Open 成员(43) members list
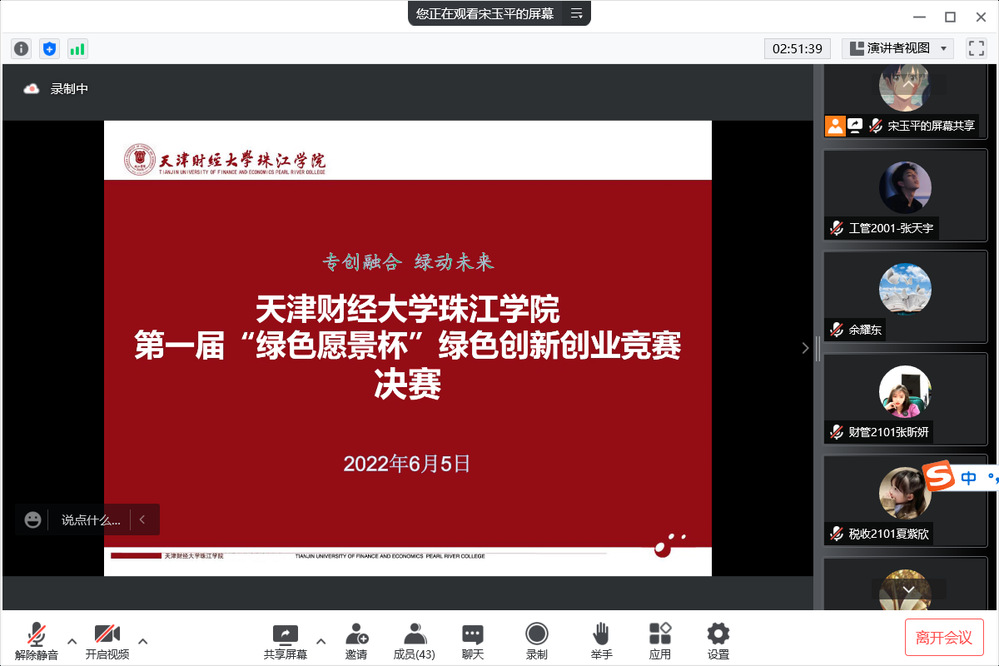This screenshot has height=666, width=999. (x=414, y=640)
